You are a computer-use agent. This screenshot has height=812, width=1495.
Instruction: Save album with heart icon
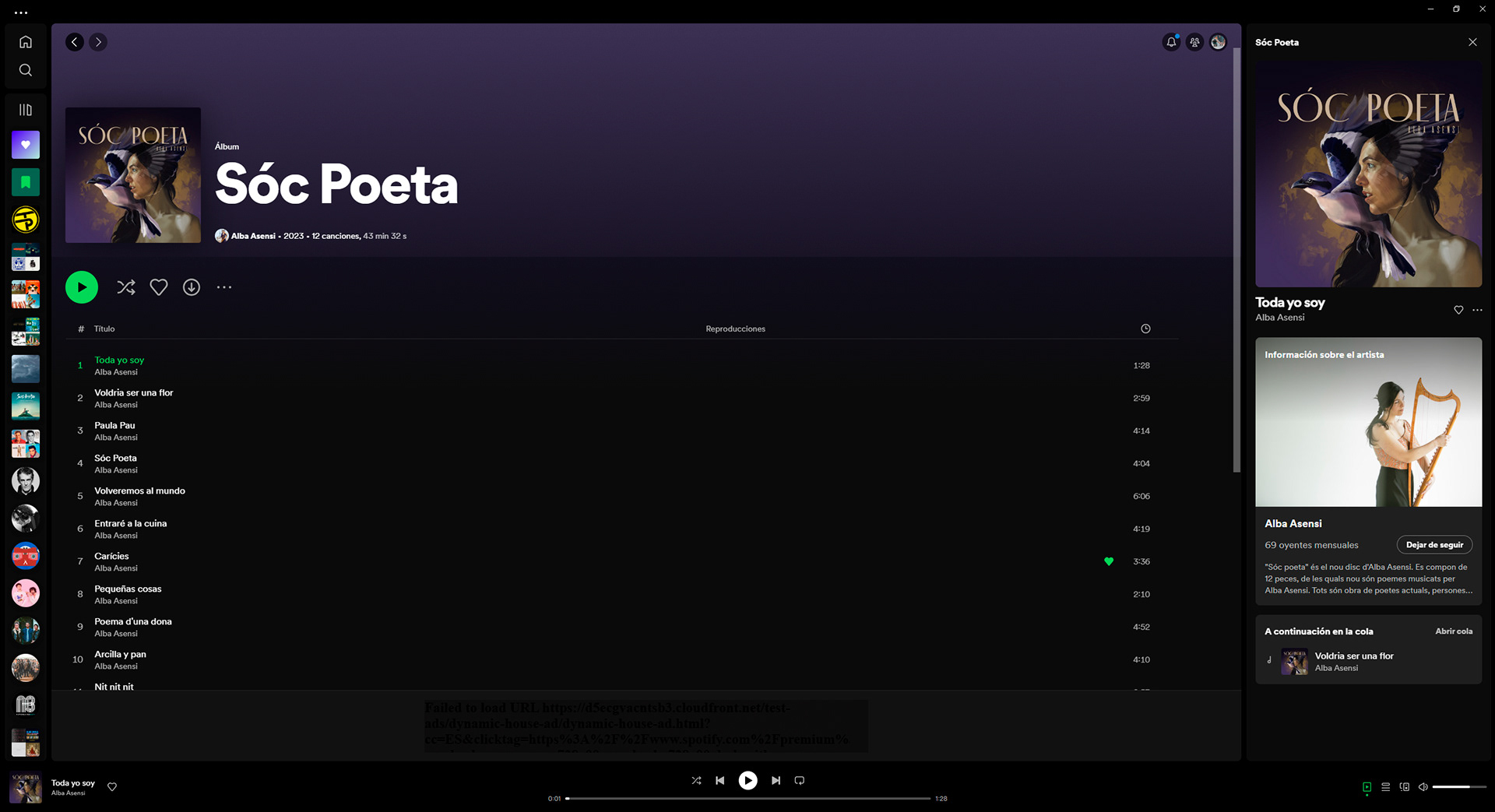159,287
